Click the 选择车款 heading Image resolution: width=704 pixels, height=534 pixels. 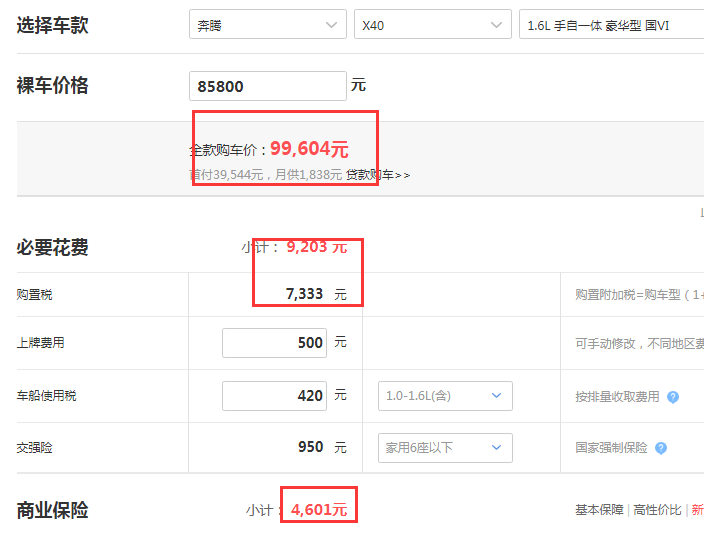53,25
